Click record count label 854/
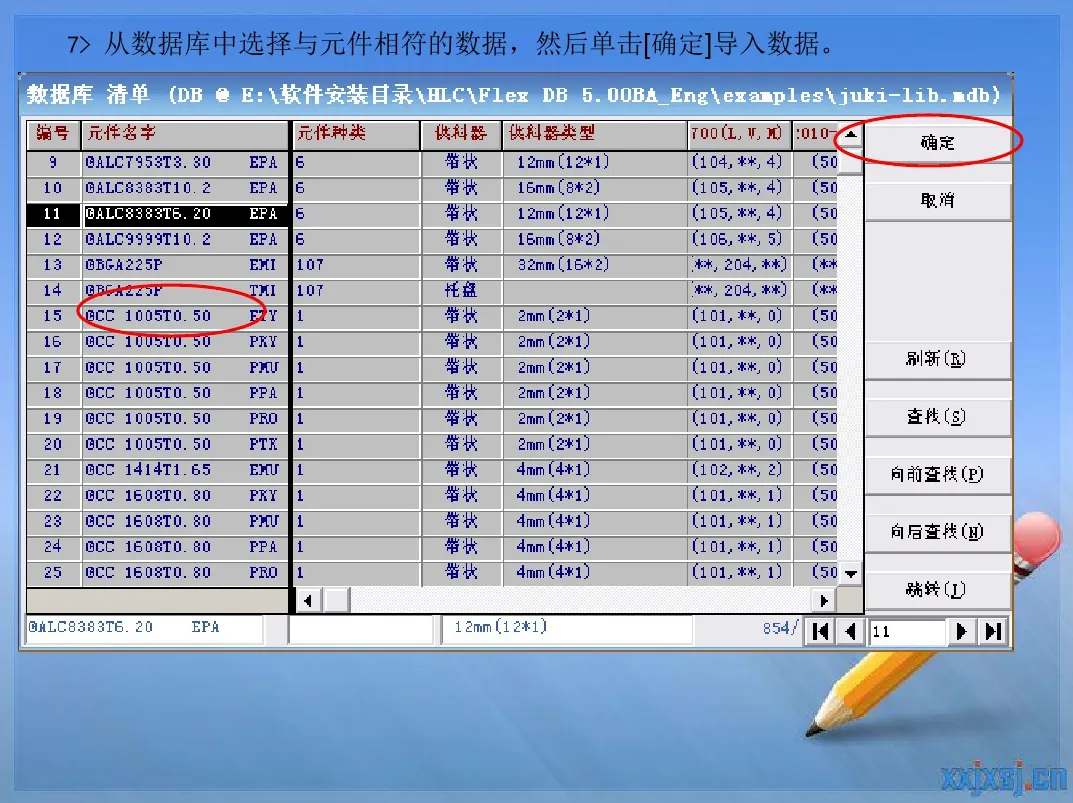1073x803 pixels. pyautogui.click(x=779, y=628)
